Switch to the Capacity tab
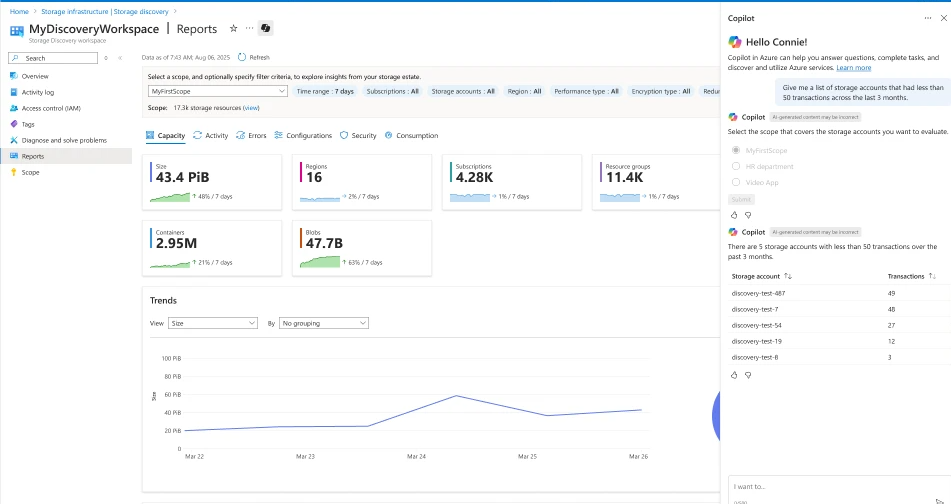Screen dimensions: 951x504 [166, 136]
